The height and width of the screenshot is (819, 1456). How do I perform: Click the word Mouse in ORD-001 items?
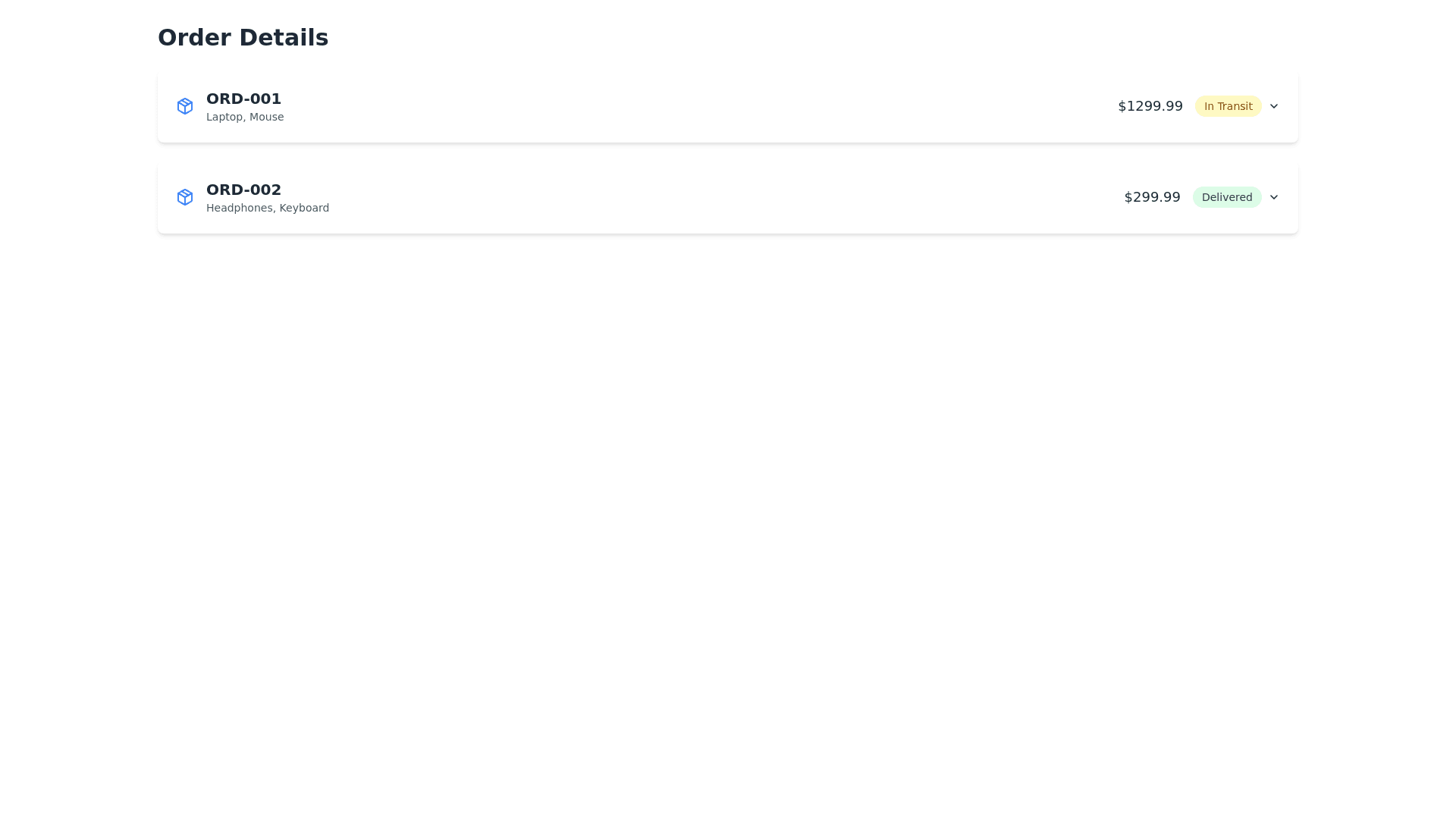pos(266,117)
